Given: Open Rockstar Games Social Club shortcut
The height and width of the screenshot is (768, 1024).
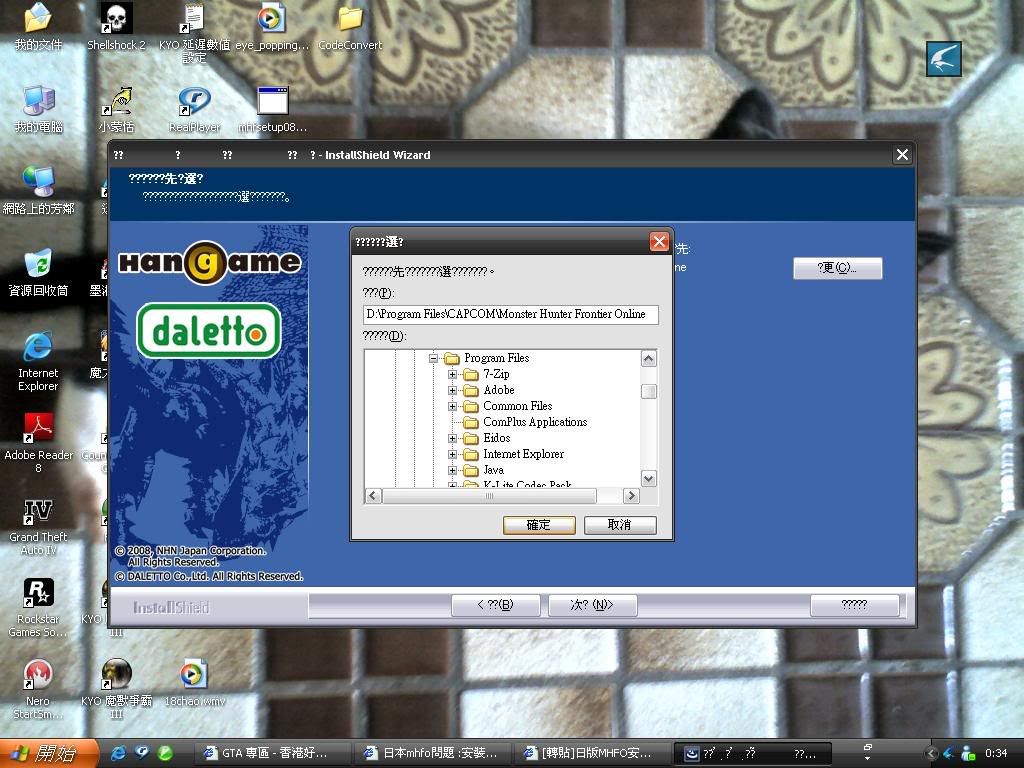Looking at the screenshot, I should coord(39,607).
